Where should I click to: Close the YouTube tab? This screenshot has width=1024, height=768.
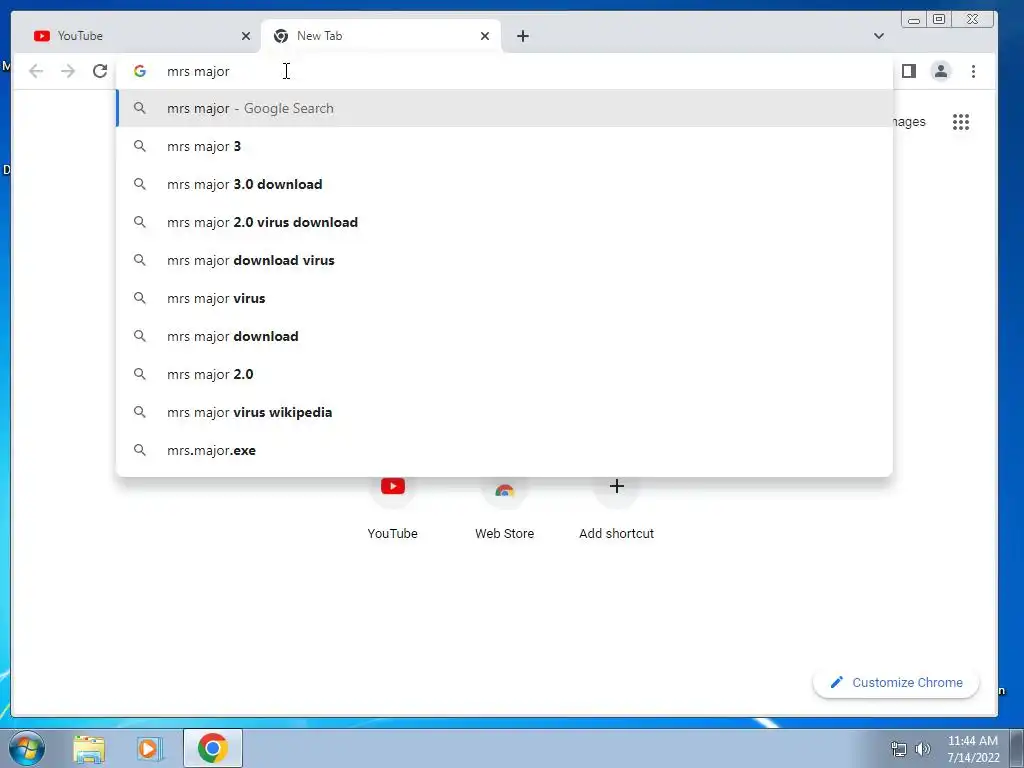point(246,36)
